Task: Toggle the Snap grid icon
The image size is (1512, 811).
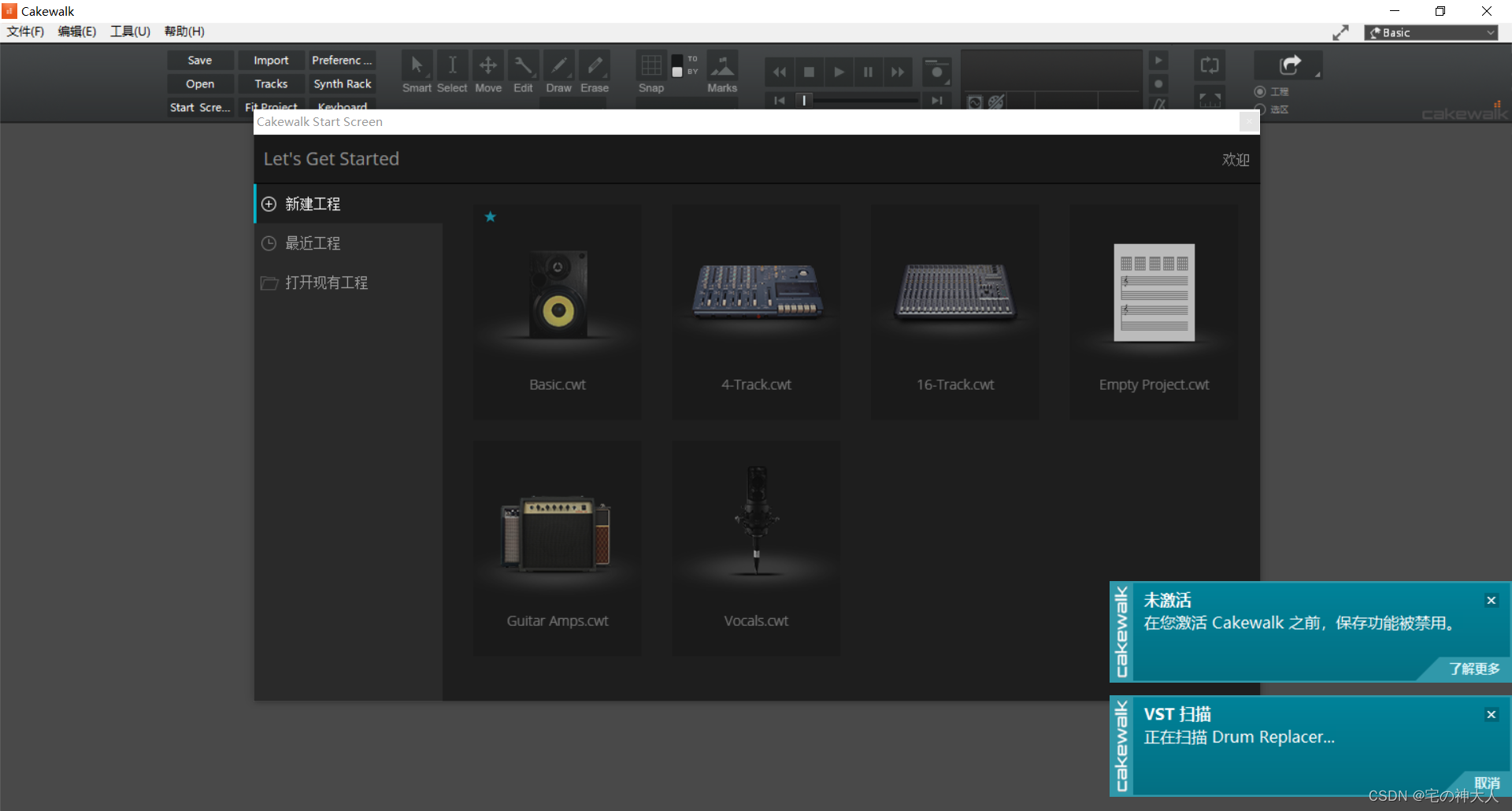Action: click(x=651, y=65)
